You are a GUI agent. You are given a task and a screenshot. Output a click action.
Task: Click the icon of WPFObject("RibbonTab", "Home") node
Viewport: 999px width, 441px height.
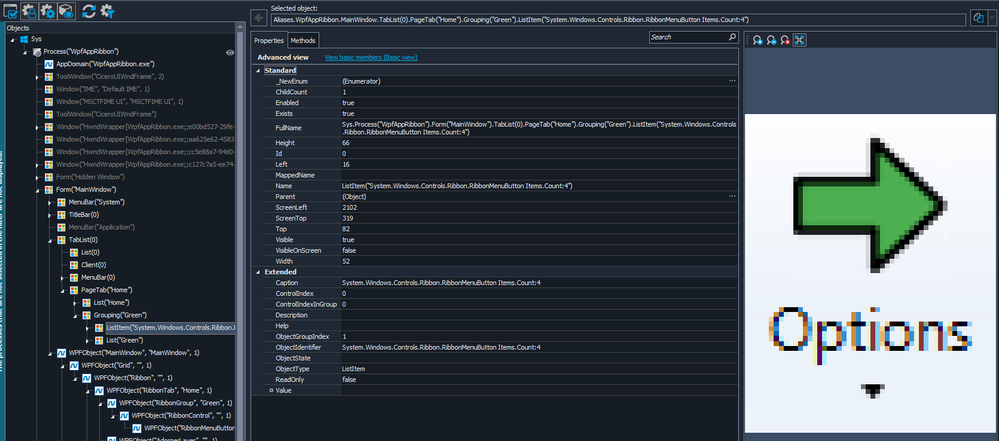[x=99, y=390]
